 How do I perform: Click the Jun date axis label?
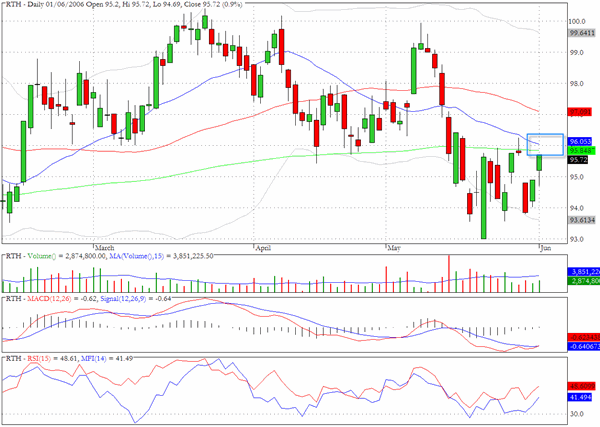[546, 248]
